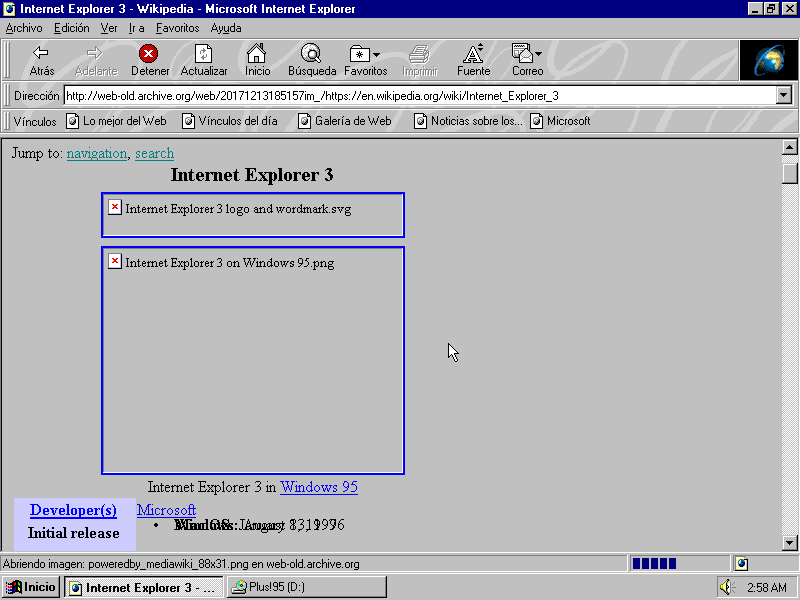Click the animated globe logo in toolbar corner

tap(768, 60)
